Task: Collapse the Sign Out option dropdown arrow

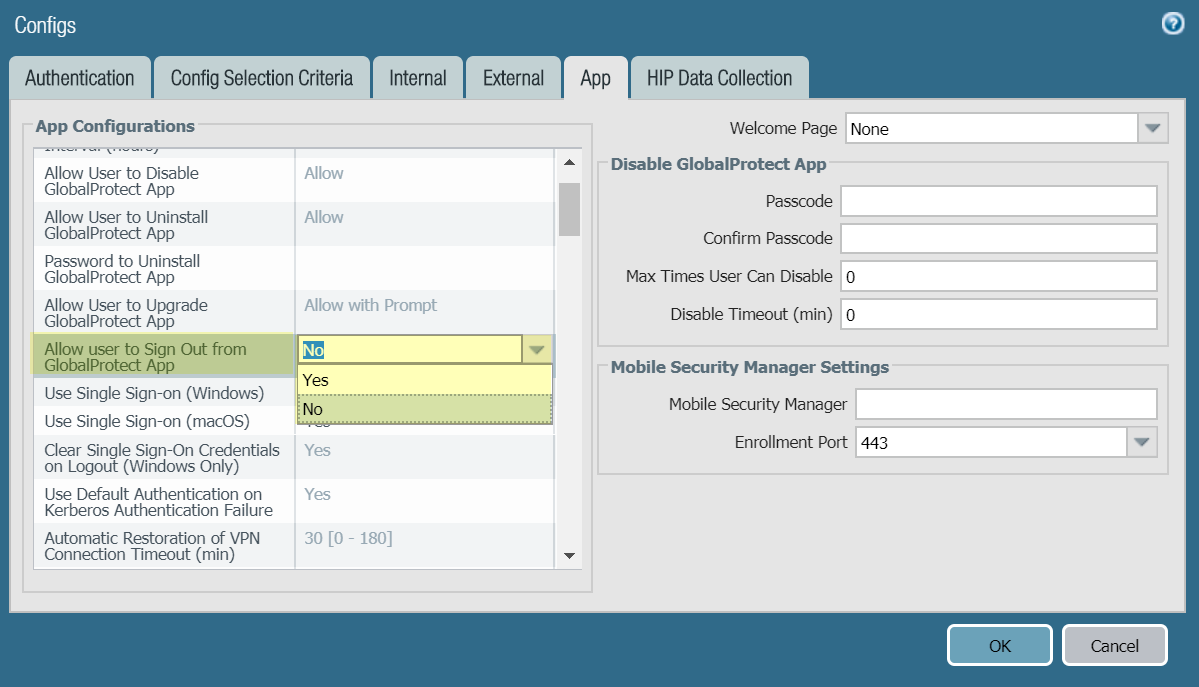Action: 538,349
